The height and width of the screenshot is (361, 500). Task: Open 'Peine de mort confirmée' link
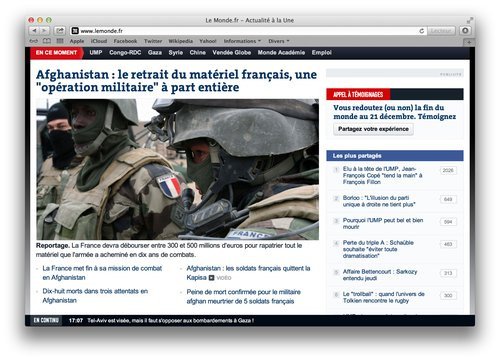click(x=243, y=296)
